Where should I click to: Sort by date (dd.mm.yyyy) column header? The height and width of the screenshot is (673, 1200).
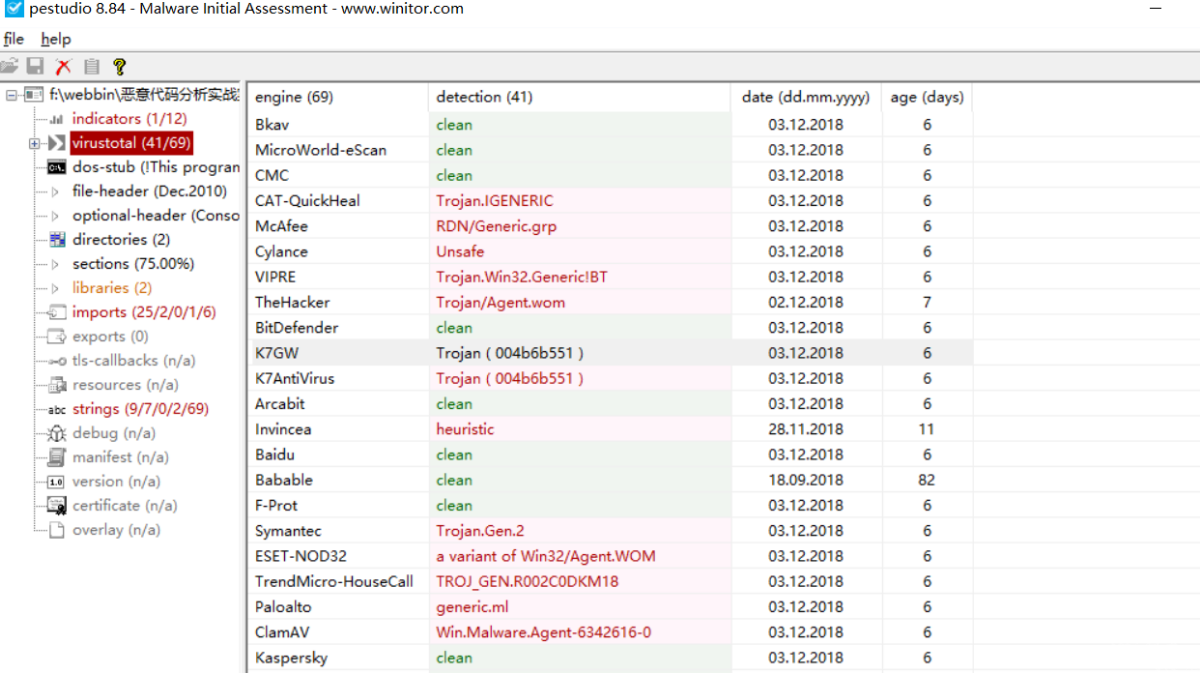point(806,97)
